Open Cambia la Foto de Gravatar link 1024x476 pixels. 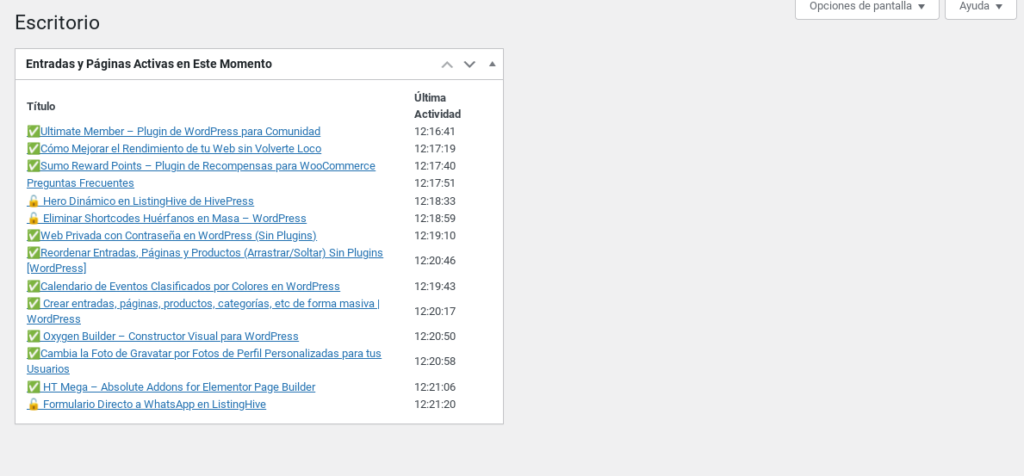click(x=204, y=361)
